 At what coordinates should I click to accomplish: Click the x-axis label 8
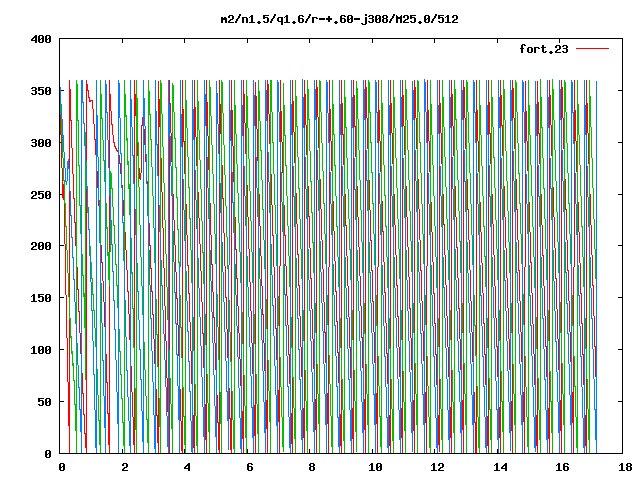pyautogui.click(x=312, y=467)
